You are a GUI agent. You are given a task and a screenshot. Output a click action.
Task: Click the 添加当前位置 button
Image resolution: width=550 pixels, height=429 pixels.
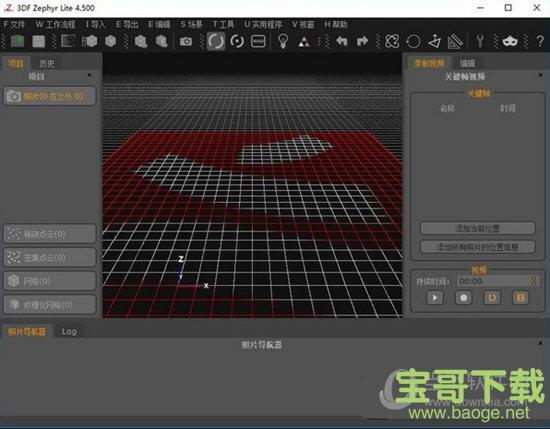478,228
